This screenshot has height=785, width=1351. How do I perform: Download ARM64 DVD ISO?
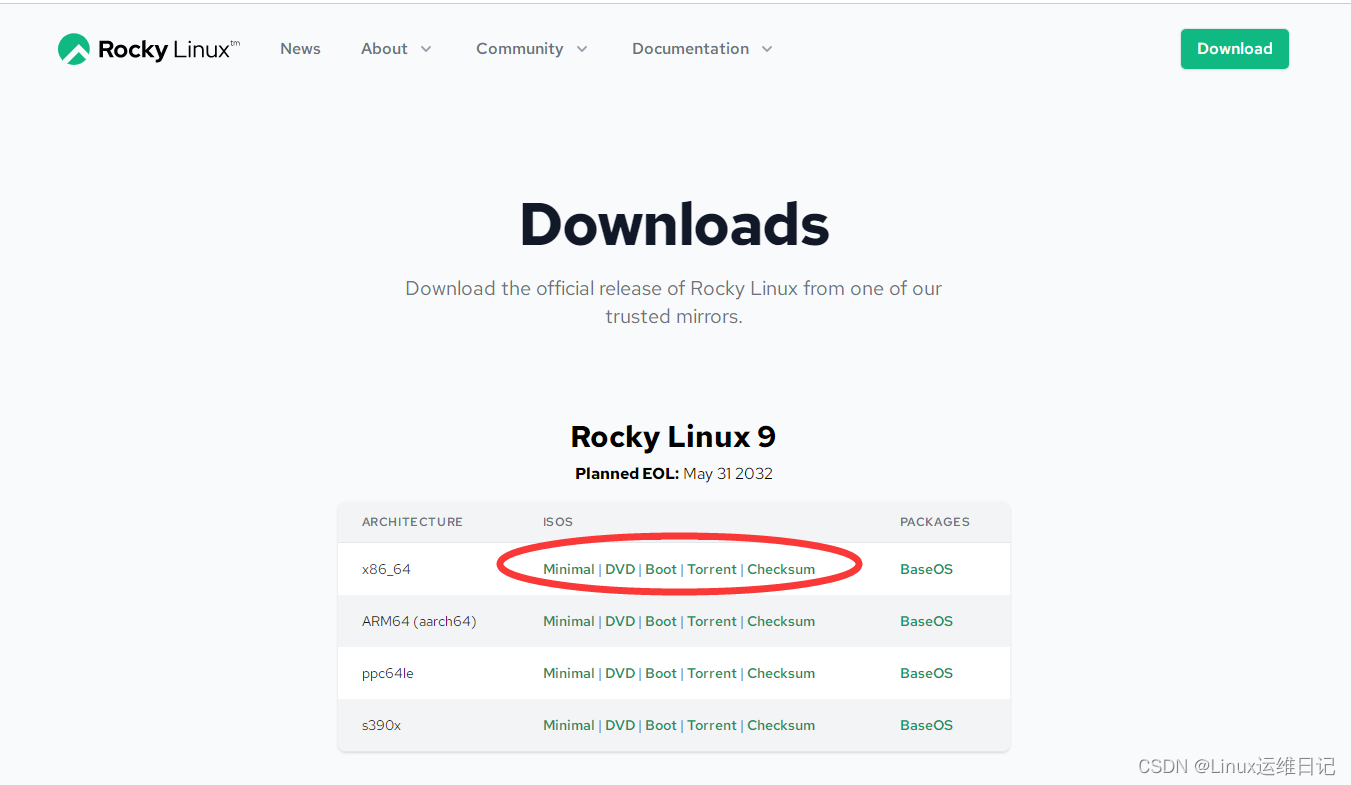coord(620,621)
